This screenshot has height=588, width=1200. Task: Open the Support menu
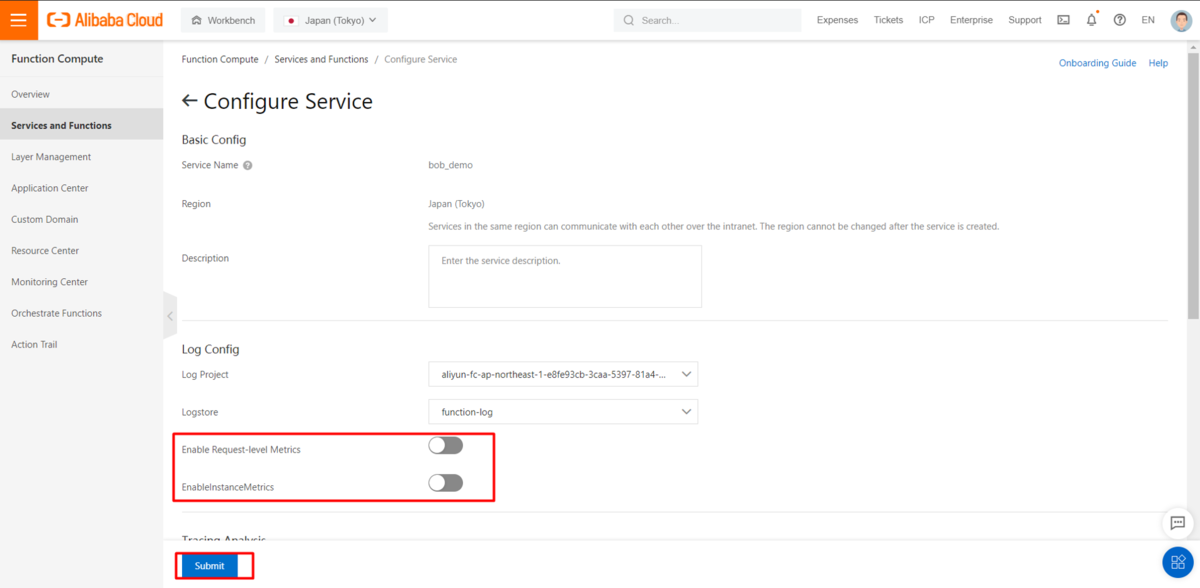pyautogui.click(x=1025, y=20)
